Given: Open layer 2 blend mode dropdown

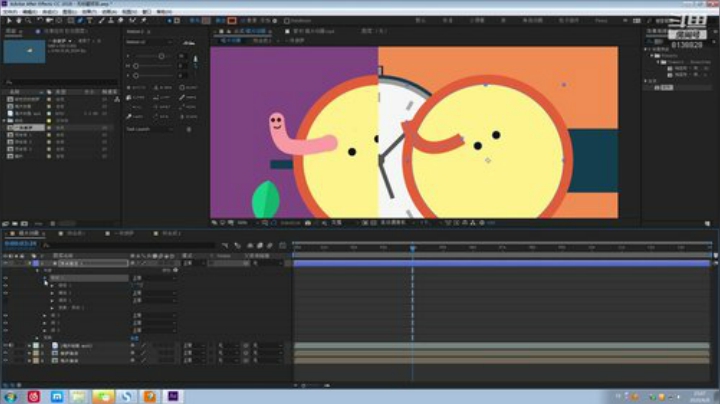Looking at the screenshot, I should click(194, 346).
